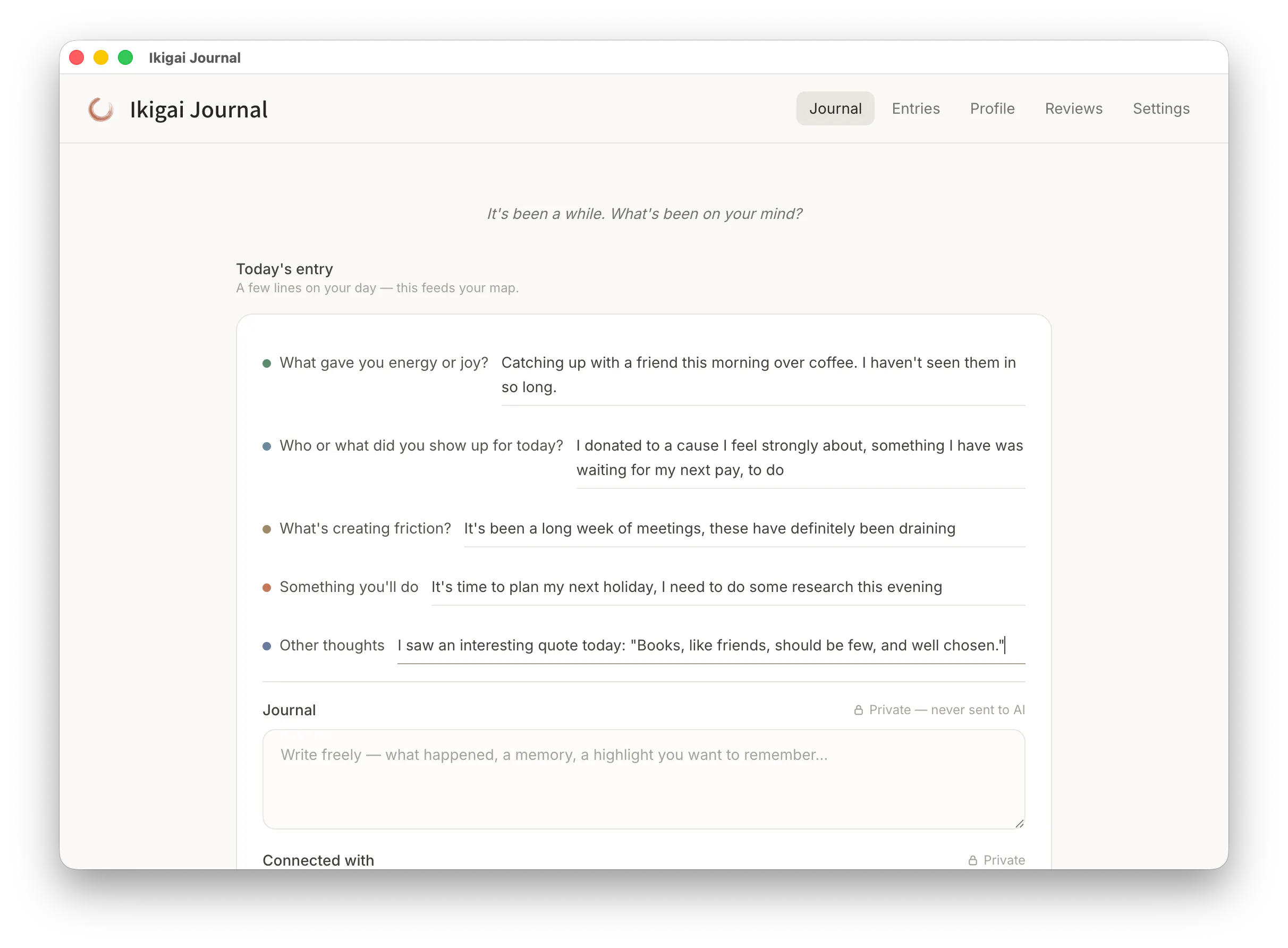1288x948 pixels.
Task: Click 'A few lines on your day' subtitle
Action: (377, 288)
